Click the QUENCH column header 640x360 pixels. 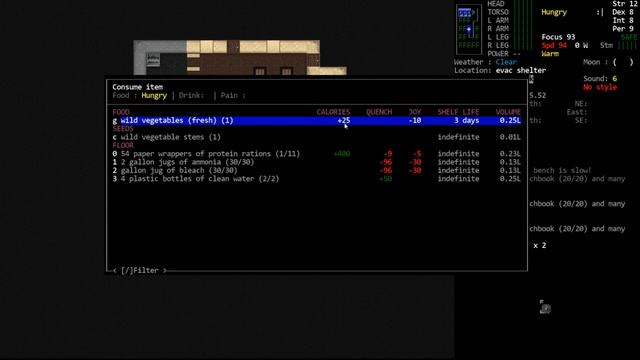[x=379, y=112]
